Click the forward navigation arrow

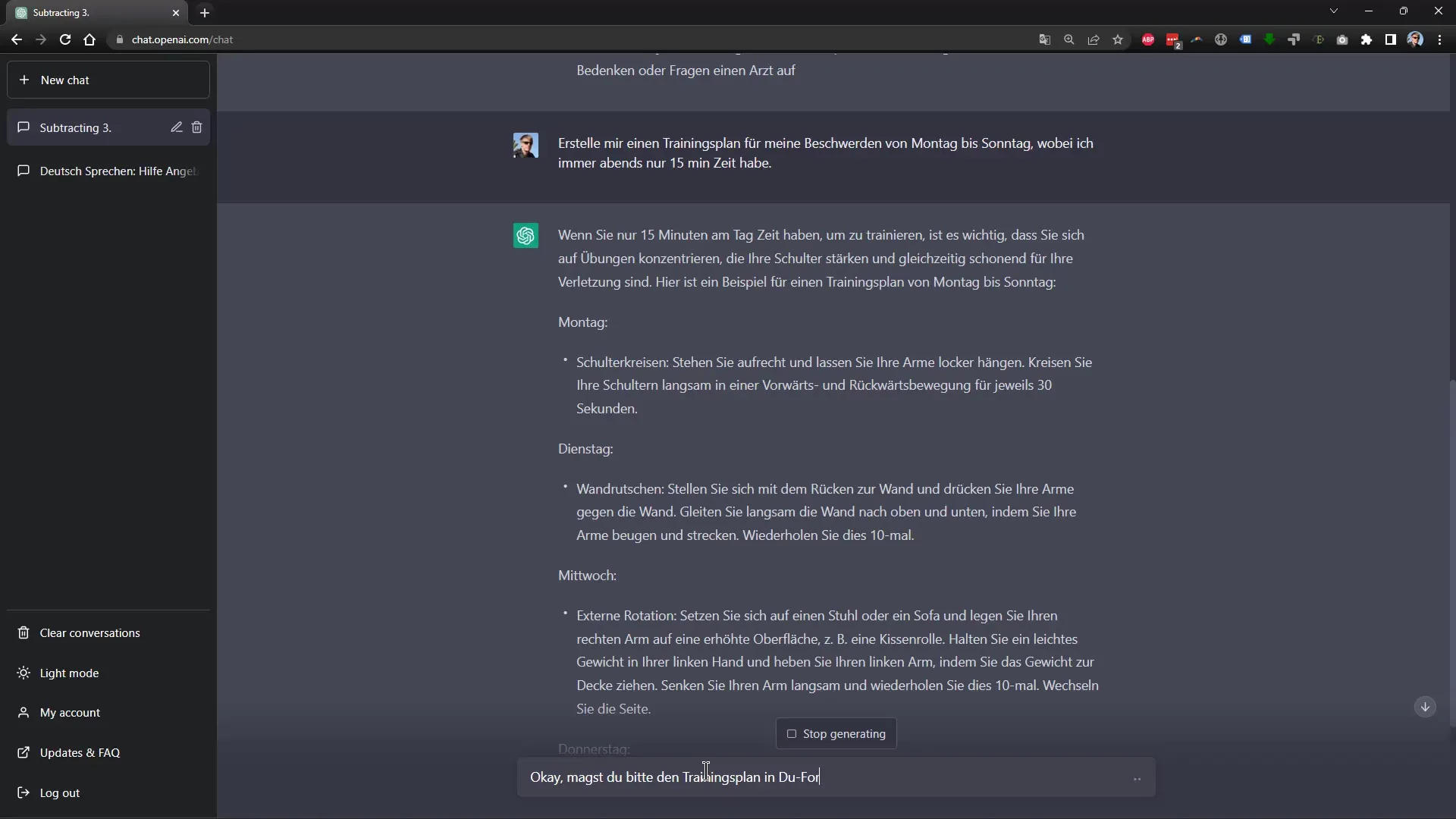pos(41,39)
